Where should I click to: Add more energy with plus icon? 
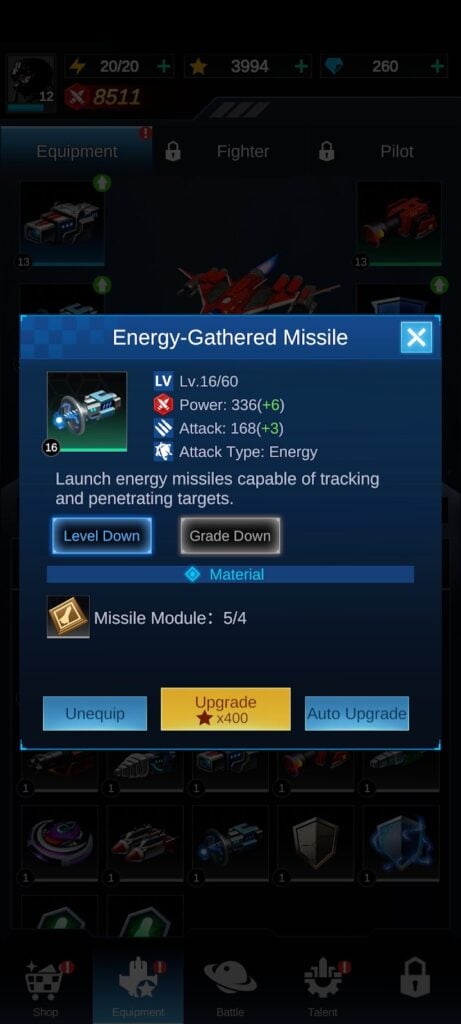[164, 66]
